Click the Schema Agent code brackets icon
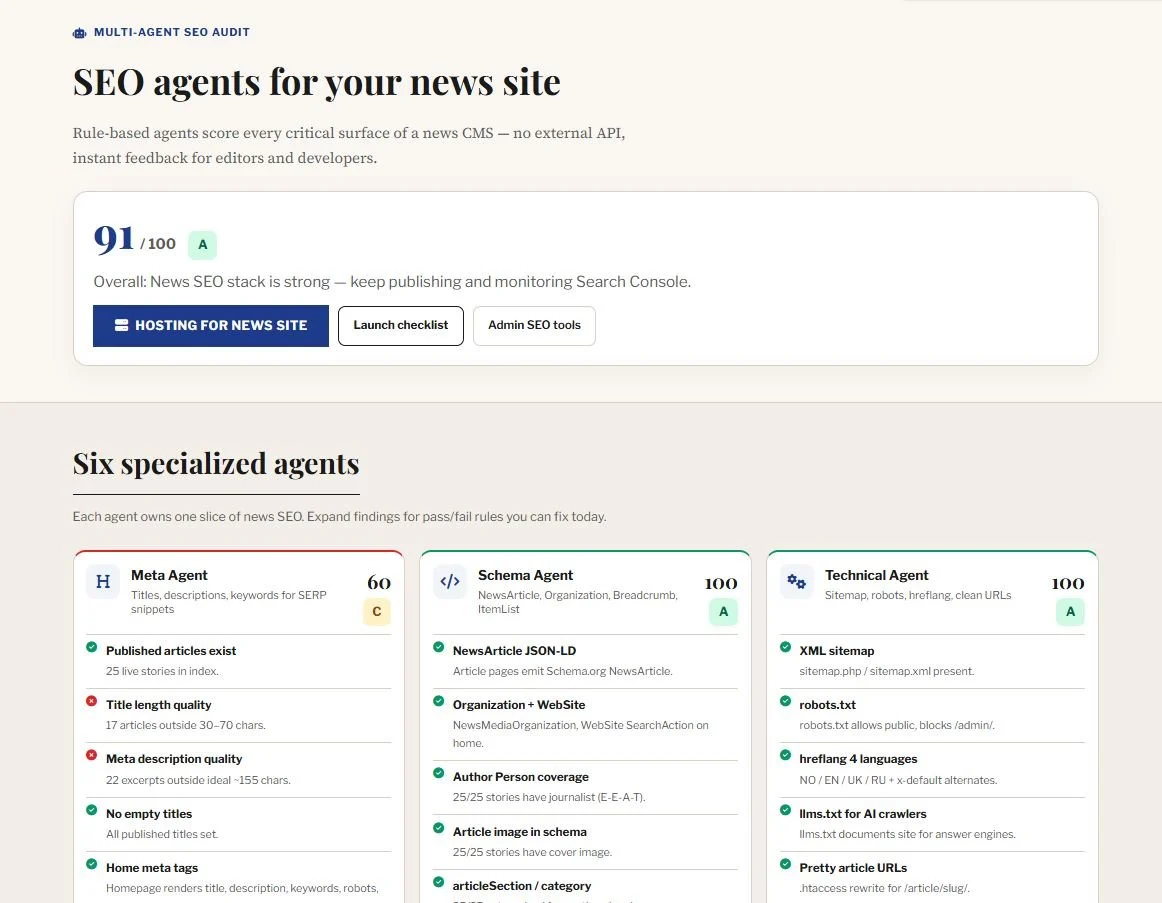The height and width of the screenshot is (903, 1162). (450, 582)
